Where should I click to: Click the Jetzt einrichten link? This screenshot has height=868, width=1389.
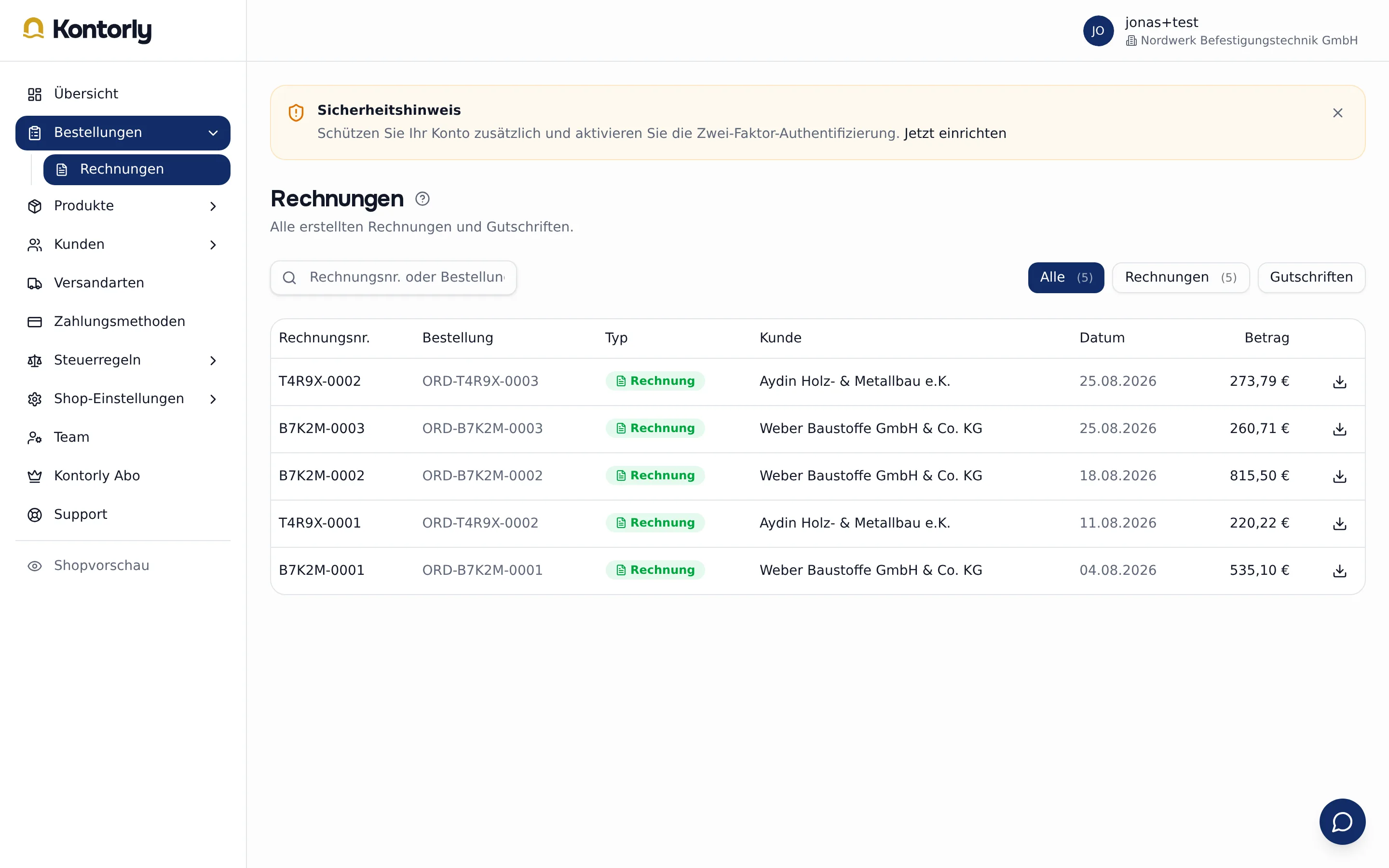point(955,134)
